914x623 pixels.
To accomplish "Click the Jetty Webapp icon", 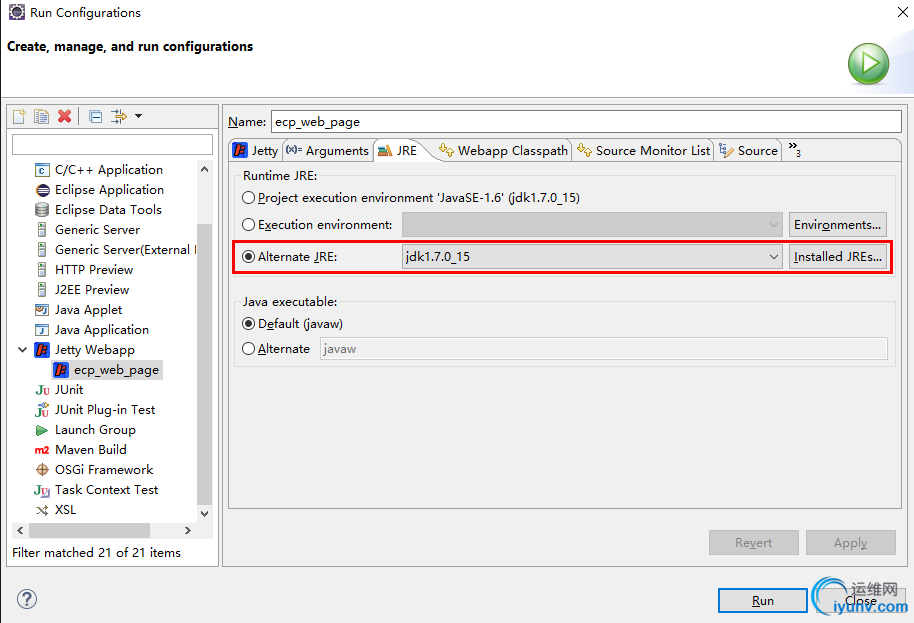I will click(42, 350).
